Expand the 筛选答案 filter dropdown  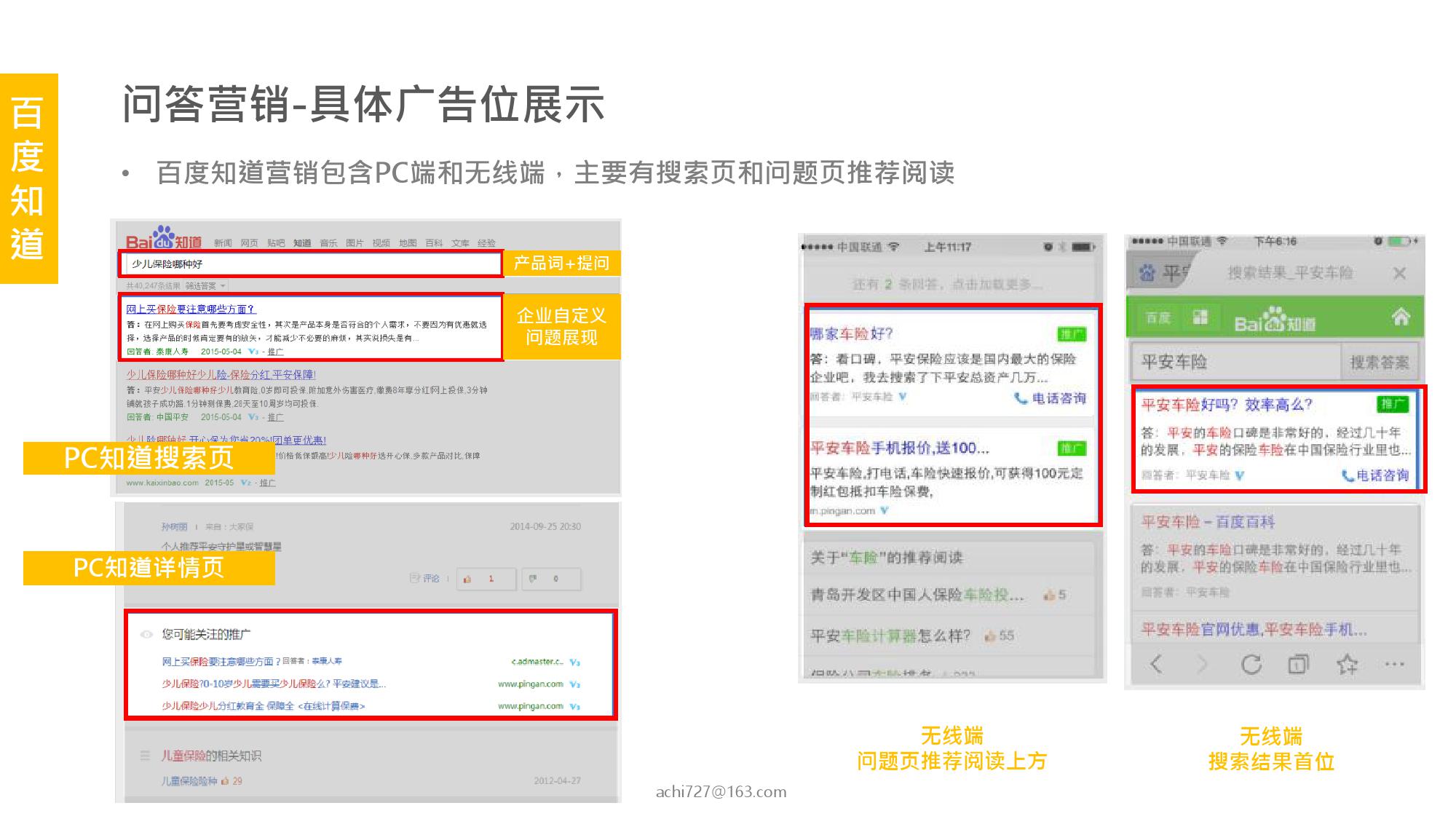pos(205,285)
